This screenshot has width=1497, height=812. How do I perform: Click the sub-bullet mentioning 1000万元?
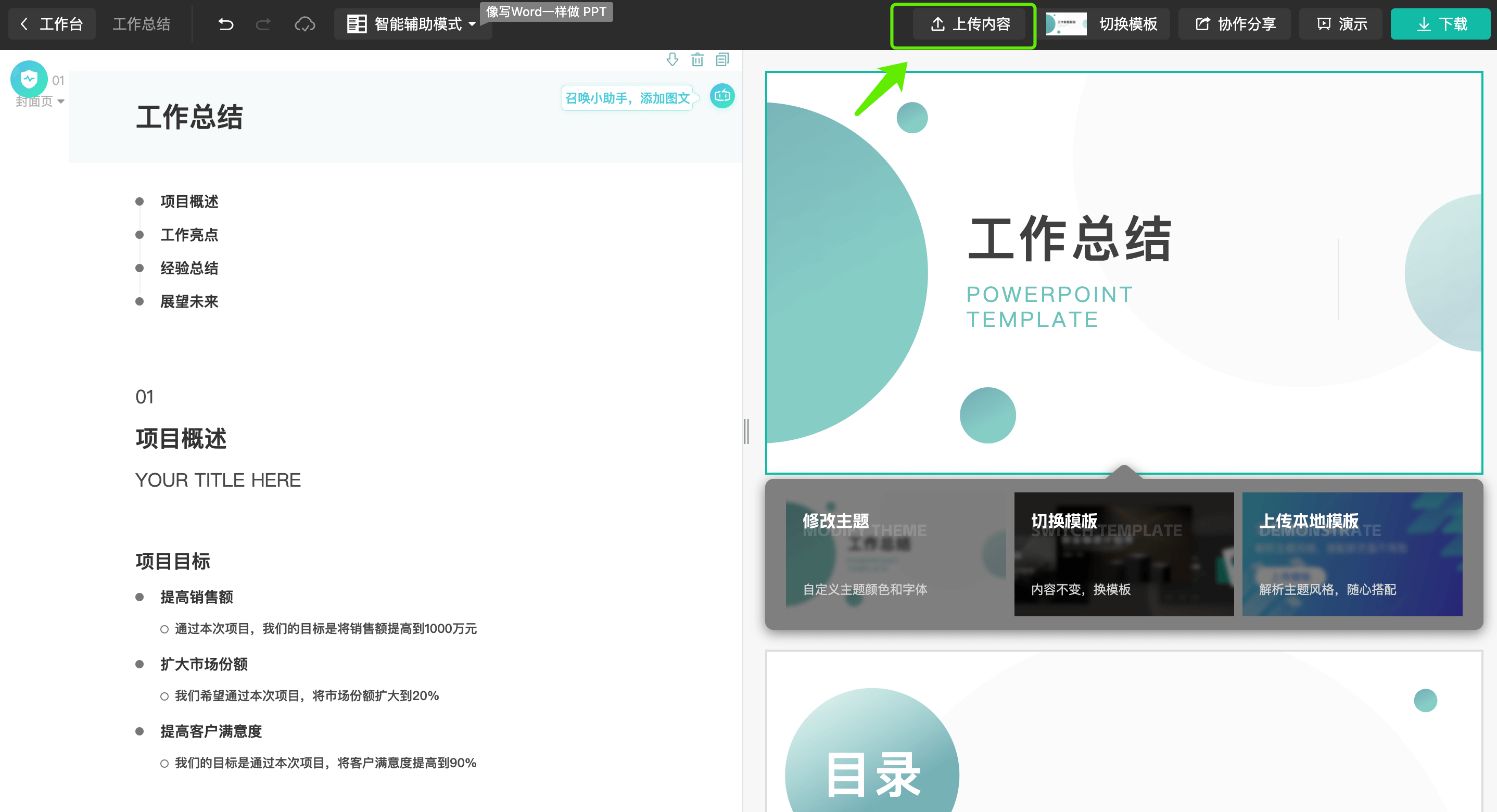tap(325, 628)
